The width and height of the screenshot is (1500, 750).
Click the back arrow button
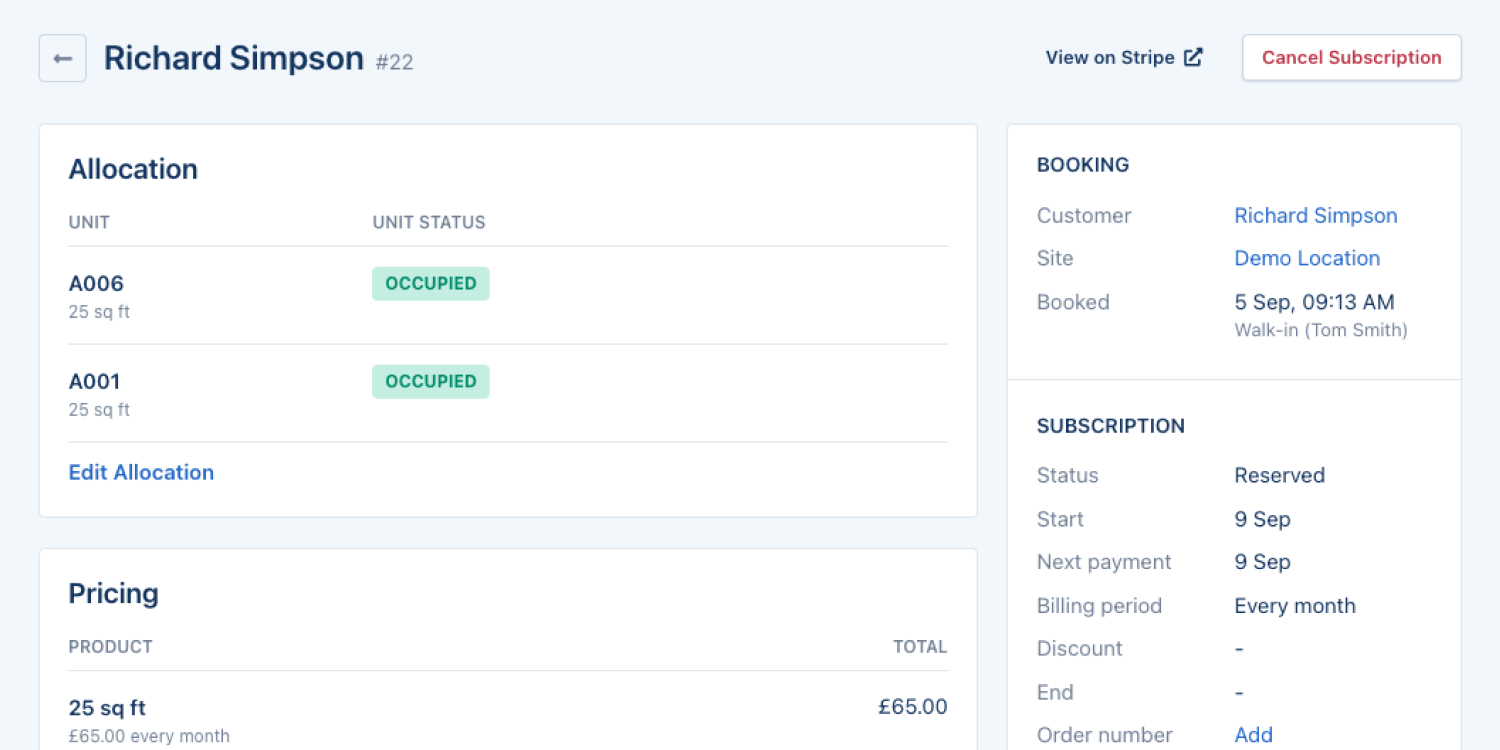pos(62,58)
